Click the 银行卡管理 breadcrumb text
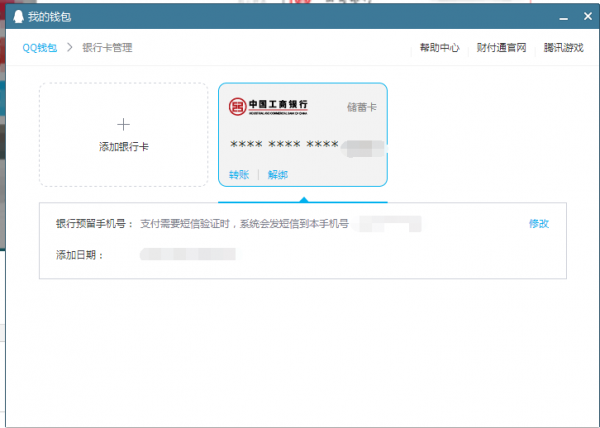The width and height of the screenshot is (600, 428). 107,48
